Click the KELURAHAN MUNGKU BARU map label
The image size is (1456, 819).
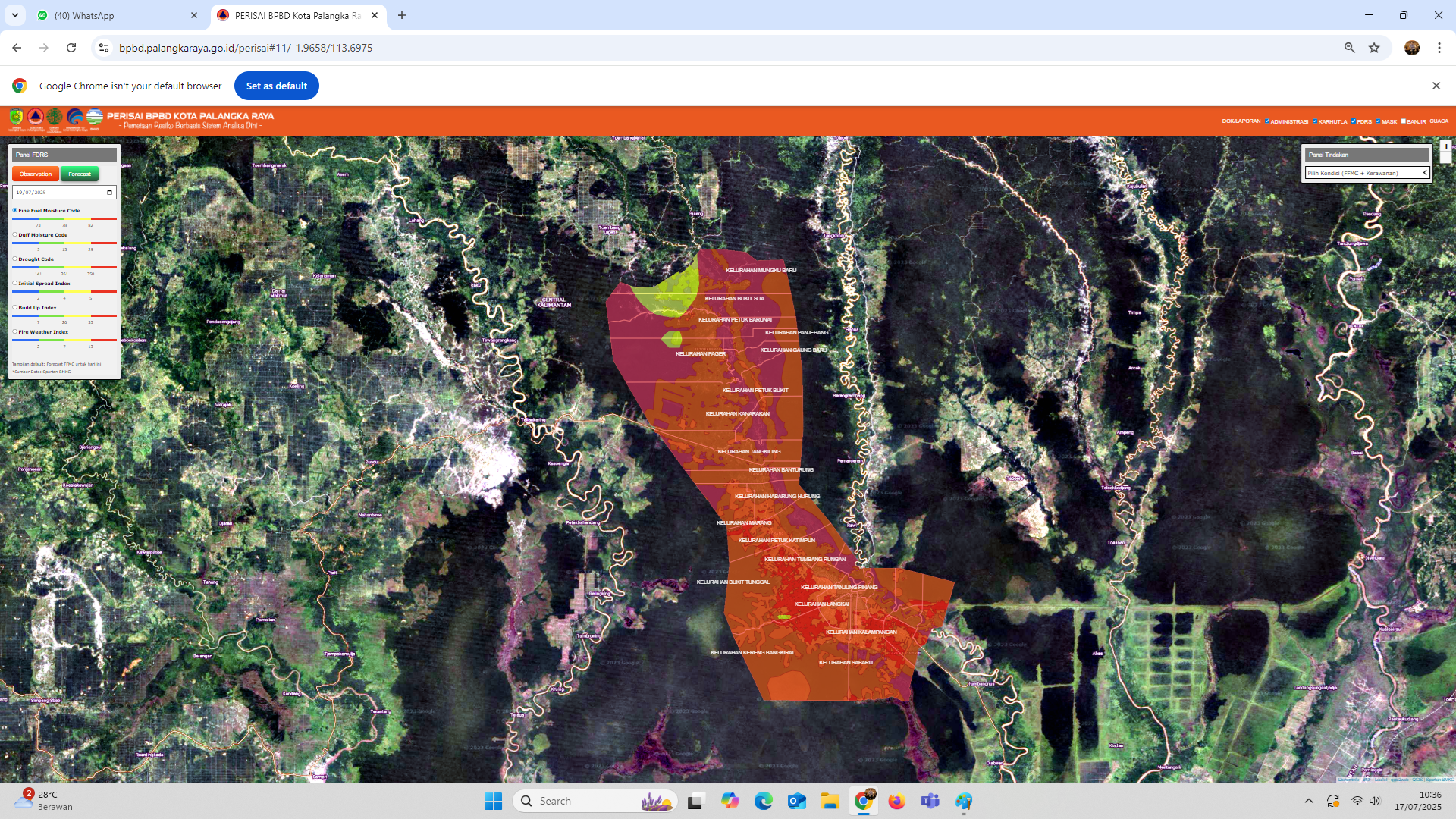pos(761,270)
